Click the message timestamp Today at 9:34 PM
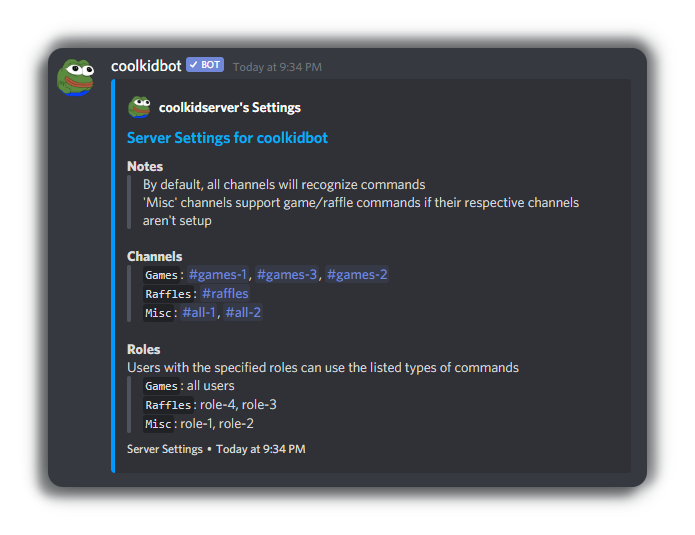The width and height of the screenshot is (695, 535). 277,67
